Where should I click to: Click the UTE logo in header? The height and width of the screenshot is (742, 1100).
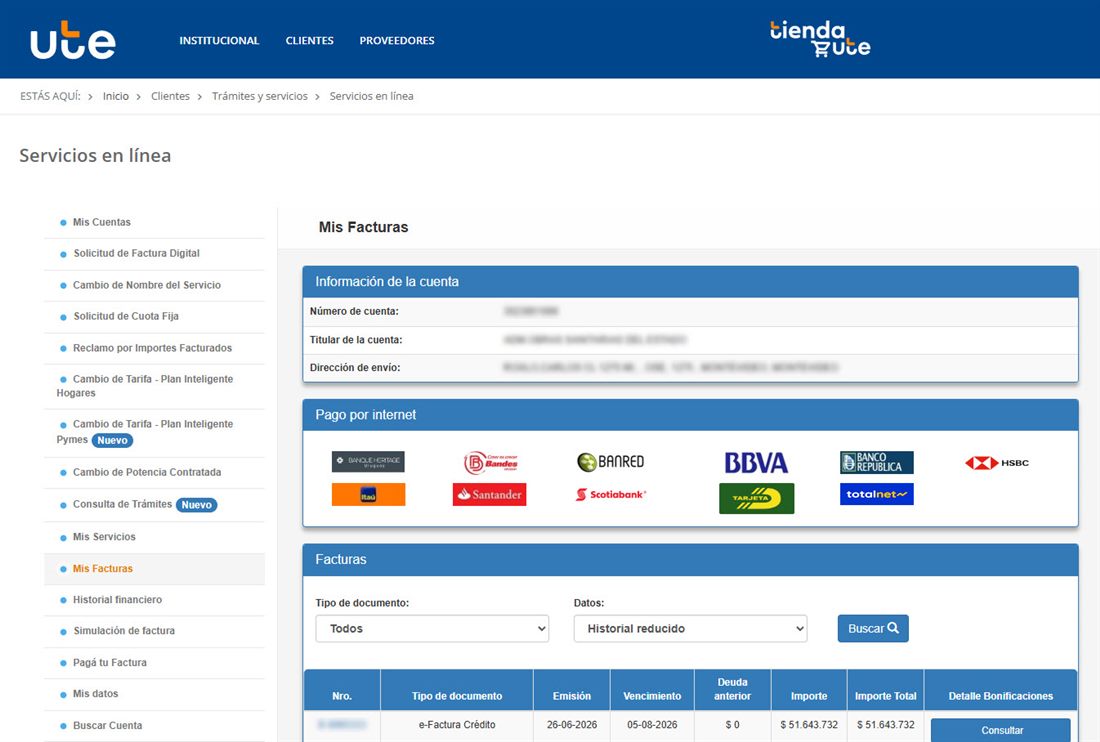pyautogui.click(x=73, y=40)
